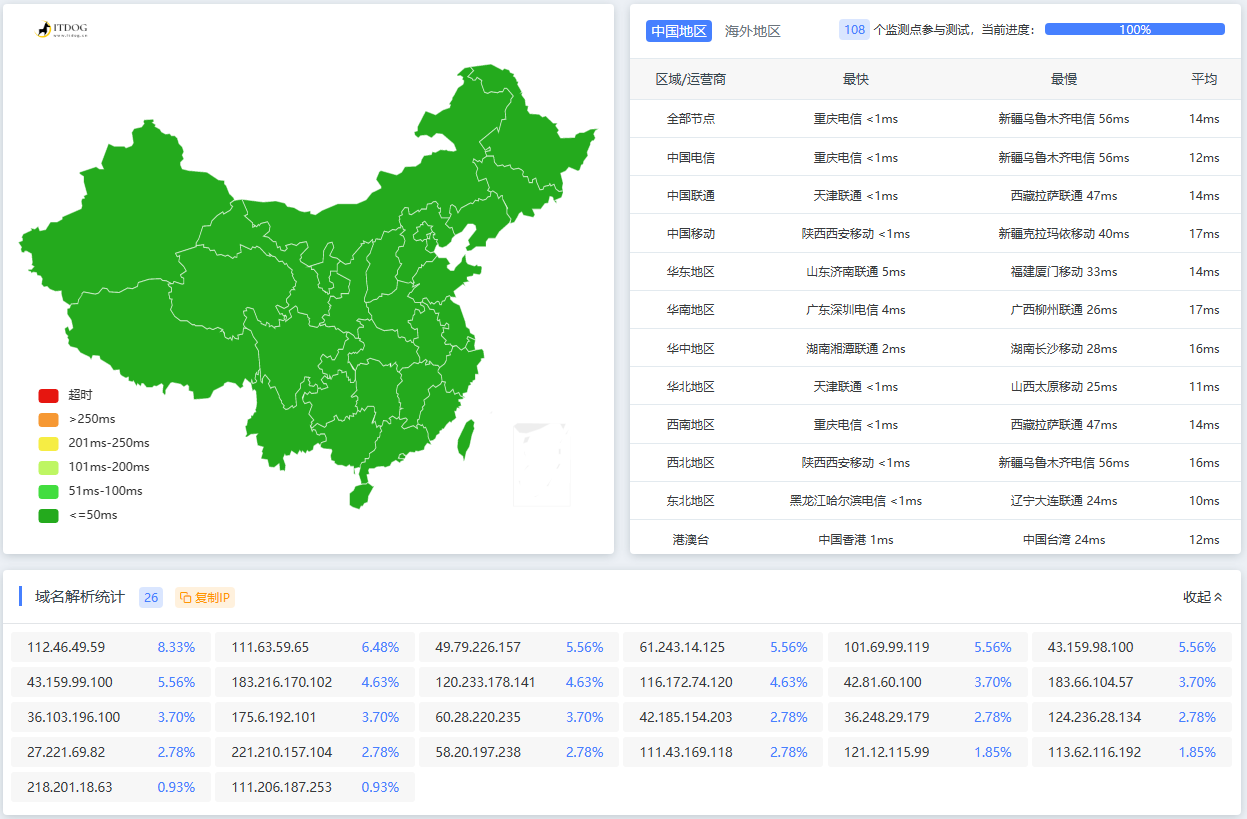Click Taiwan island on the map
Image resolution: width=1247 pixels, height=819 pixels.
point(465,438)
